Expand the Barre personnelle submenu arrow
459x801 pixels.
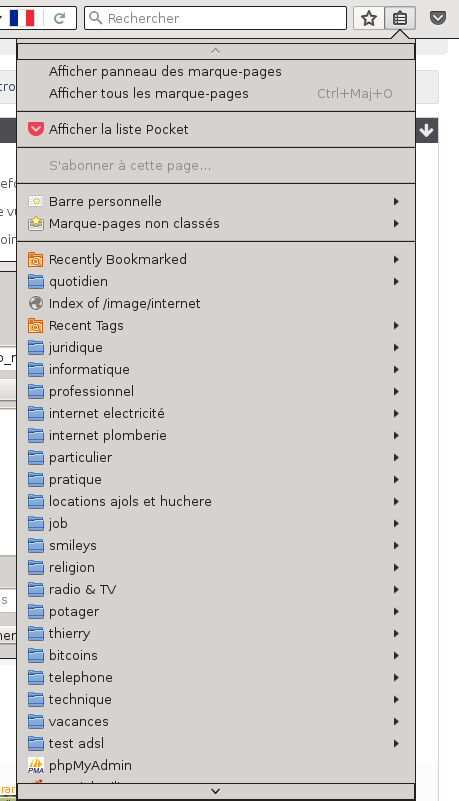click(x=396, y=202)
